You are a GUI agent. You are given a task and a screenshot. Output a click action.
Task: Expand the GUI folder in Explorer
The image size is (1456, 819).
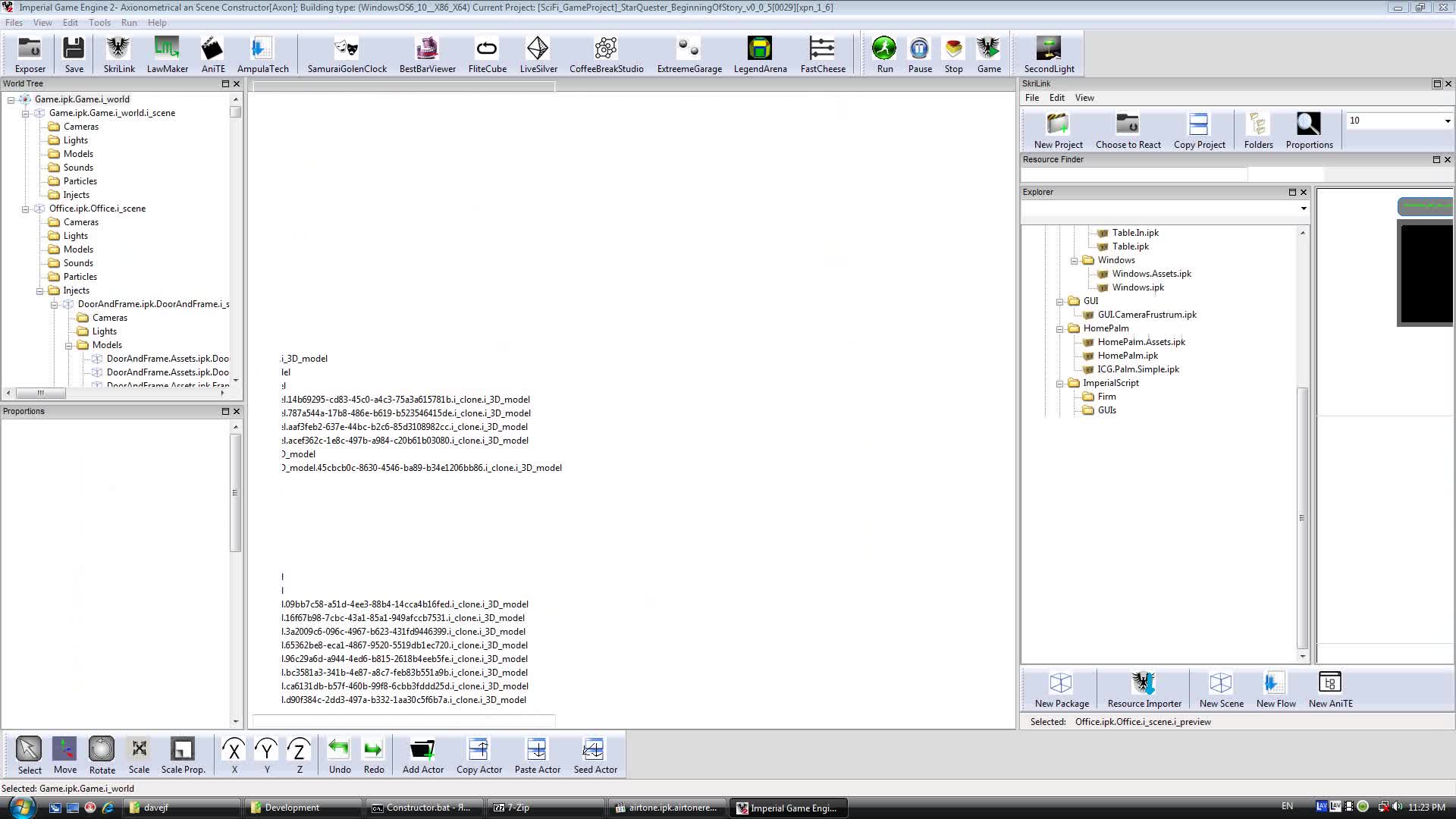pos(1059,301)
